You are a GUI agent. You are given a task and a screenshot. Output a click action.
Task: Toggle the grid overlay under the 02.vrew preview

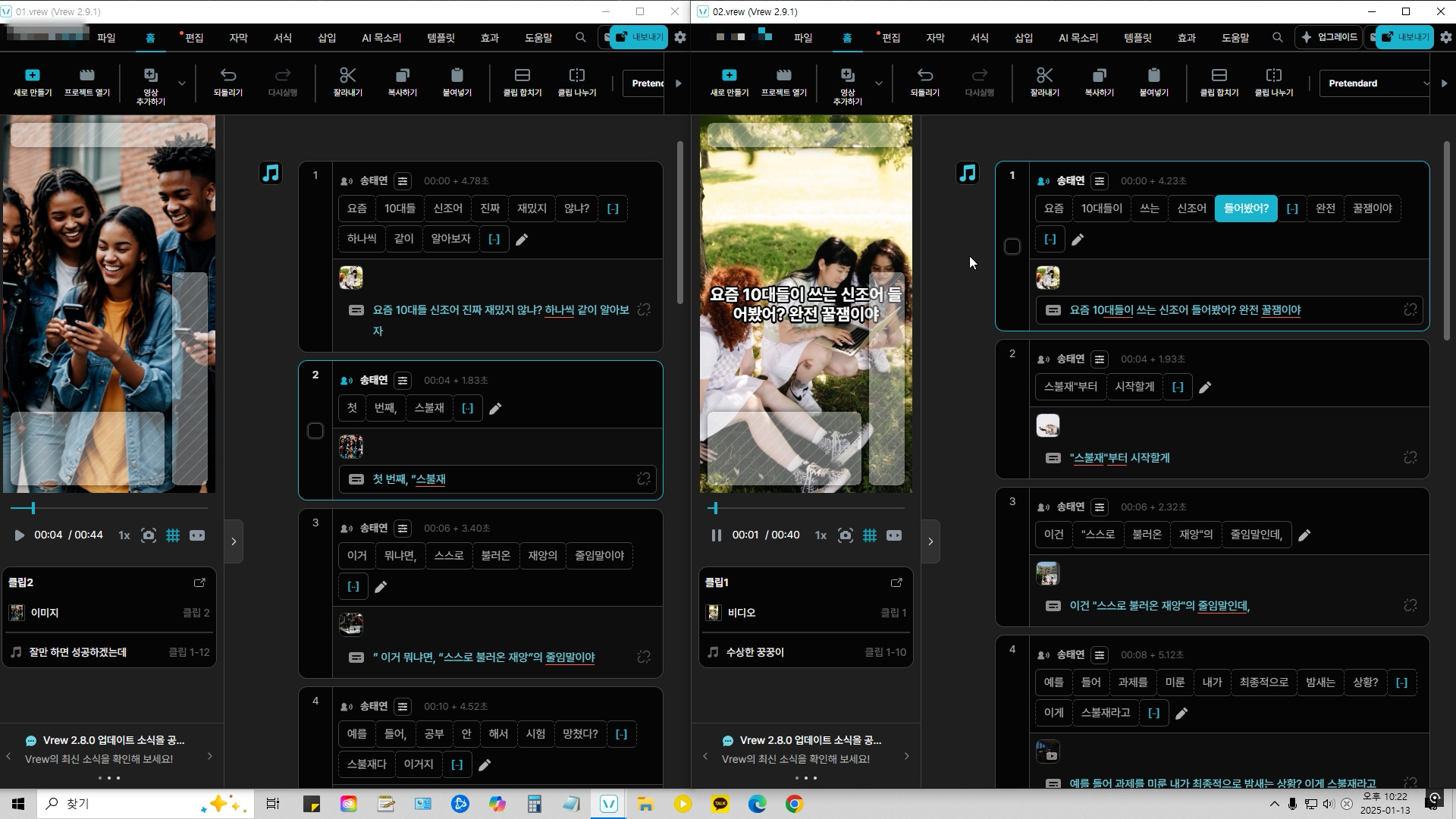(x=870, y=535)
